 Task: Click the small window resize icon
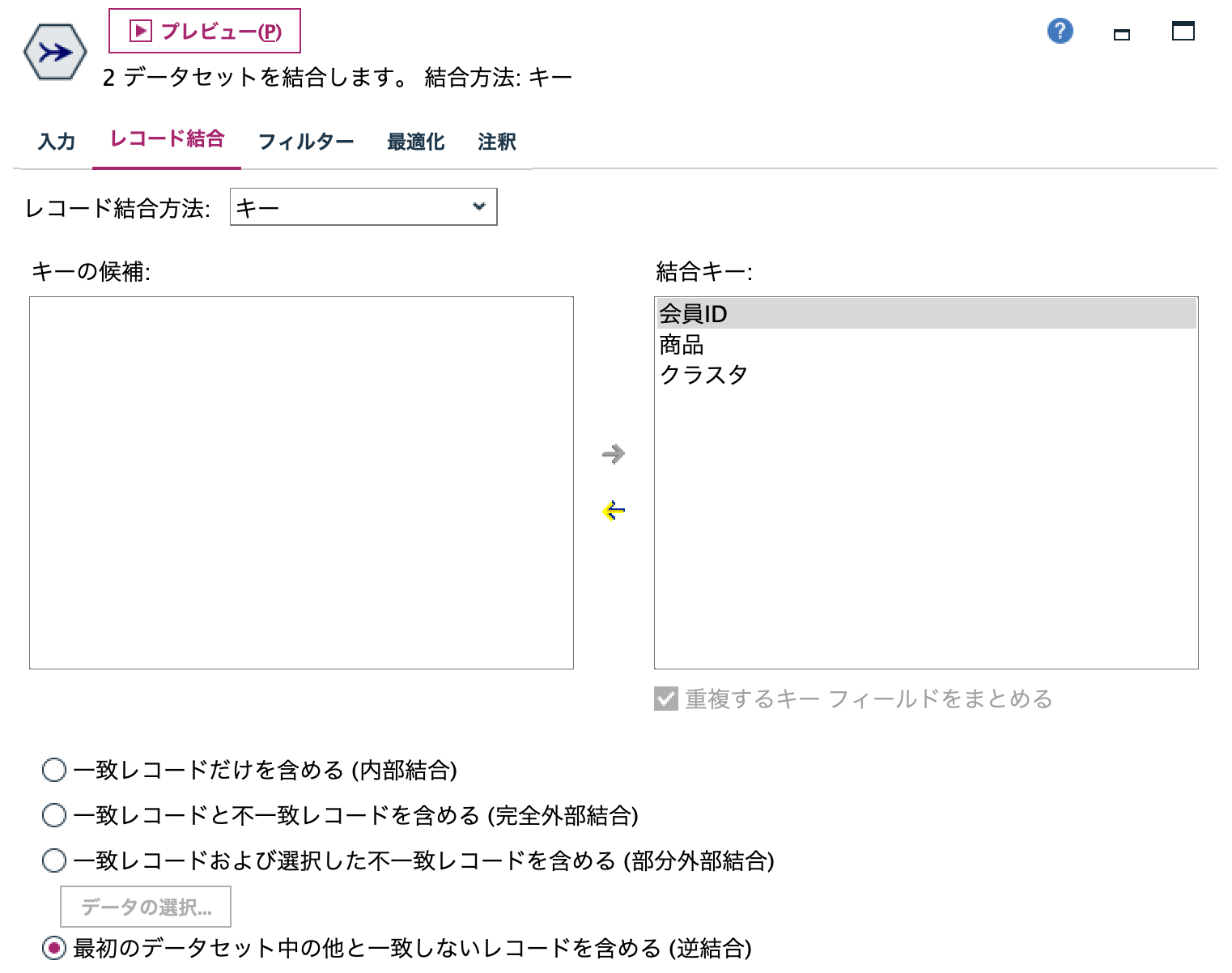click(x=1121, y=35)
